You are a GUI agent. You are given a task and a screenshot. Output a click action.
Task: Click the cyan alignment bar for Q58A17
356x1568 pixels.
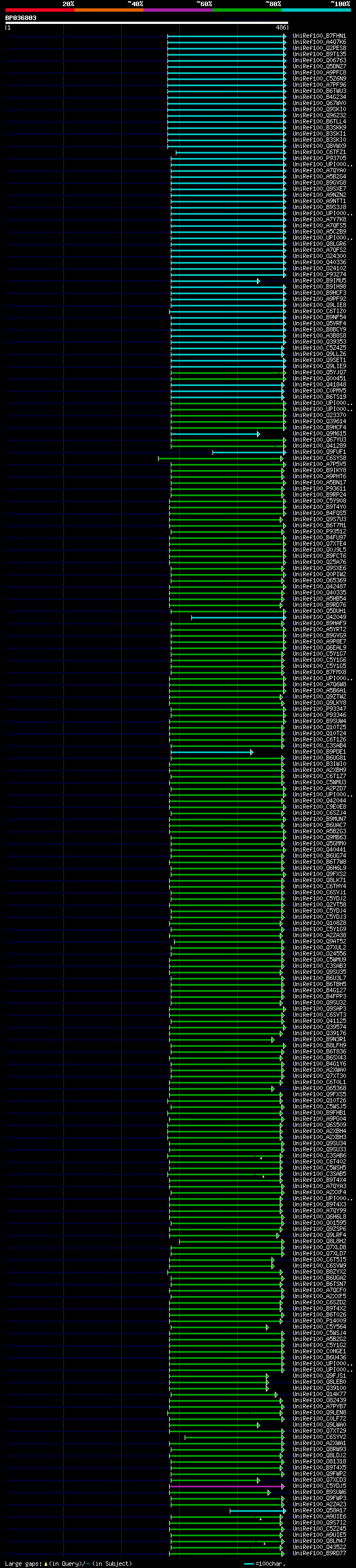(258, 1511)
